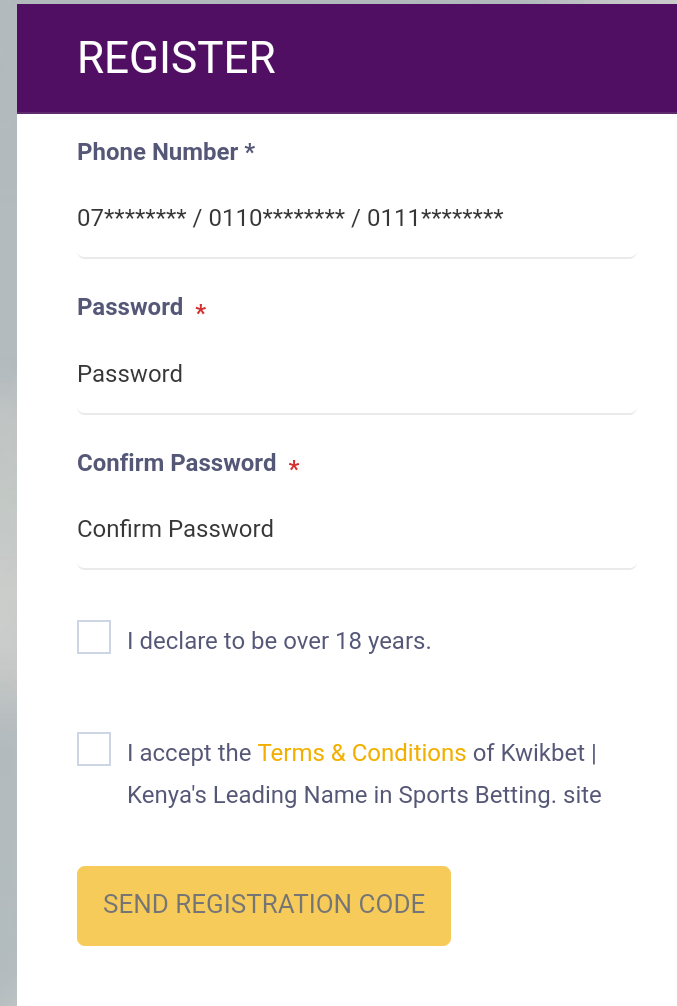Click the Password field label
Viewport: 677px width, 1006px height.
(130, 307)
